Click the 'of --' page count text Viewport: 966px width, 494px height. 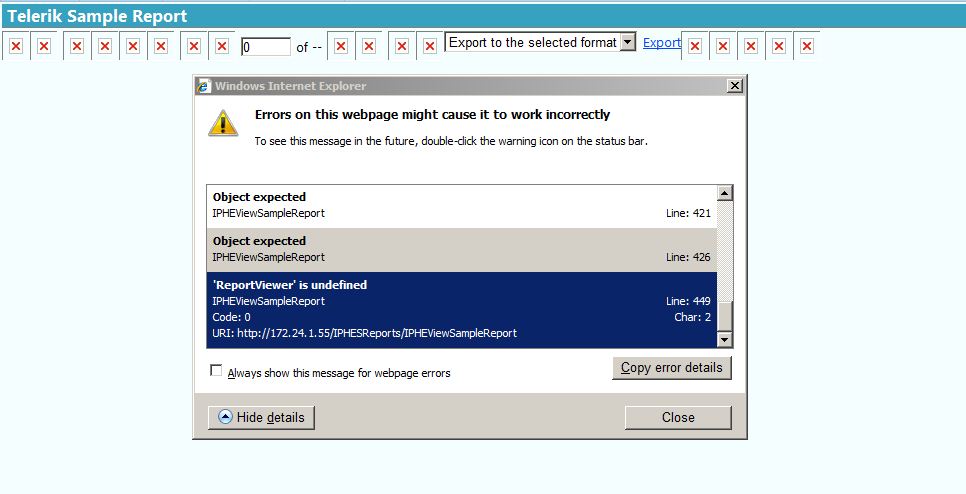pyautogui.click(x=309, y=47)
